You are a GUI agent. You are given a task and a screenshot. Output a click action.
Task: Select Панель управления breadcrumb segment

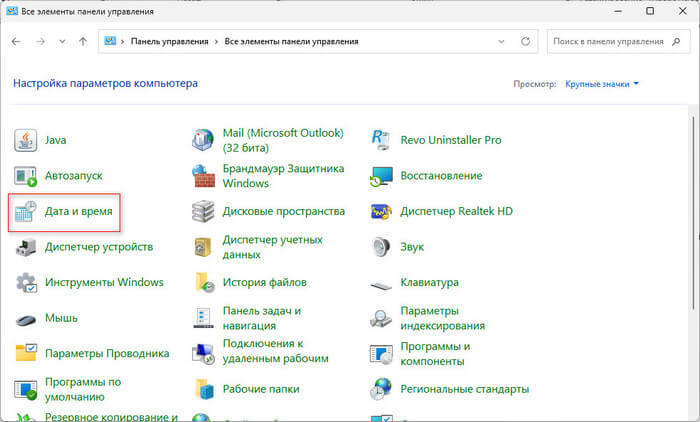(x=170, y=42)
